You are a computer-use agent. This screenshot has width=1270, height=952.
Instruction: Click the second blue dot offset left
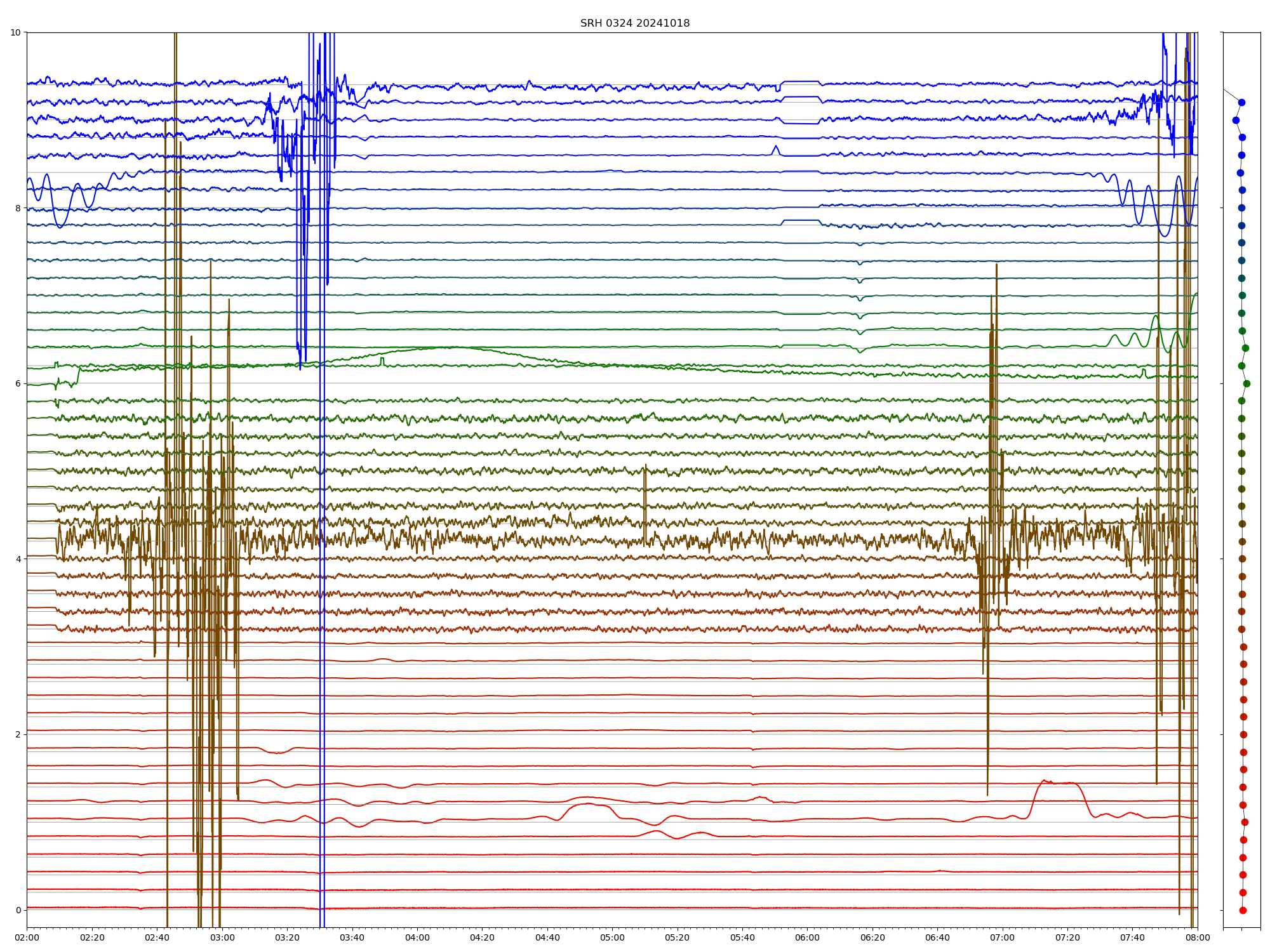pos(1236,120)
